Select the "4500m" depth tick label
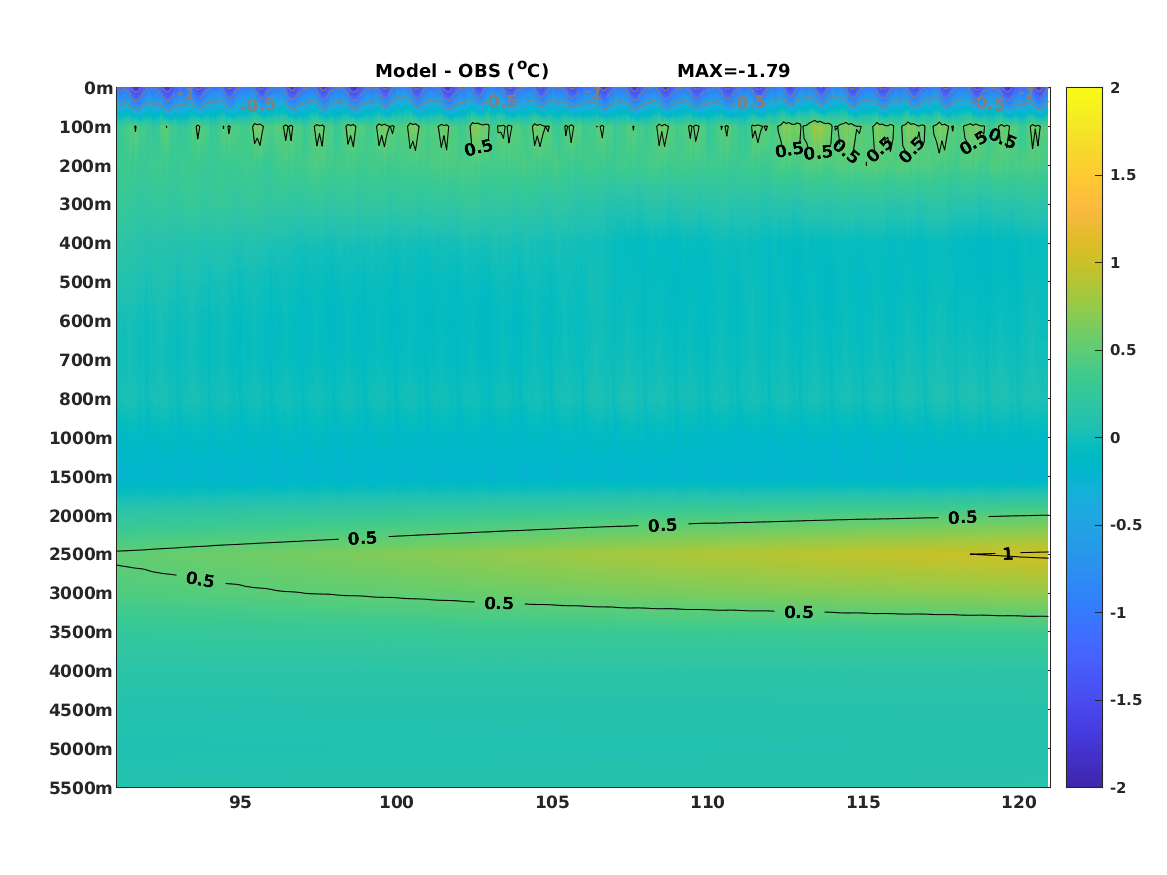 (x=80, y=710)
